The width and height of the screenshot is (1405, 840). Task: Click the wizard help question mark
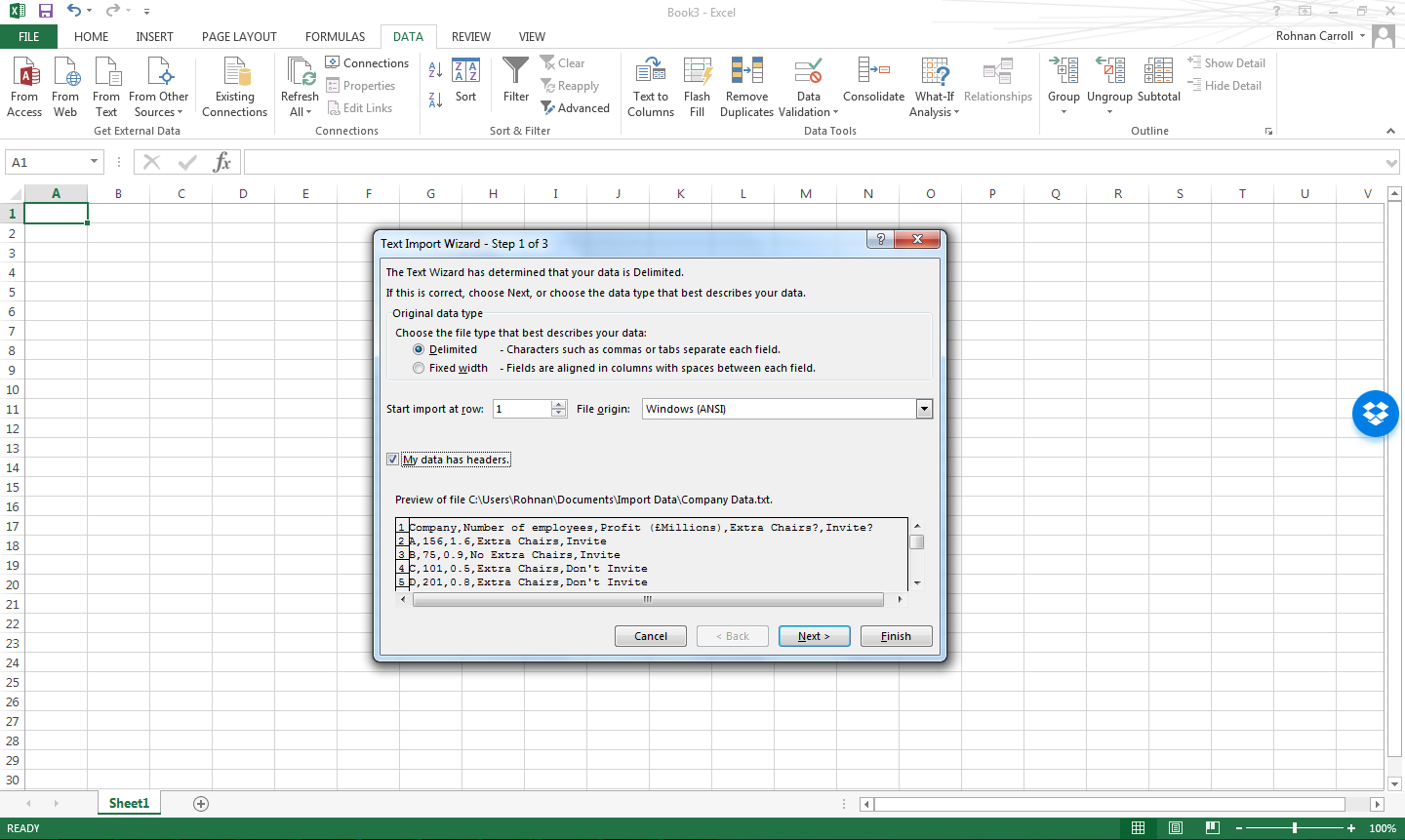pyautogui.click(x=880, y=239)
